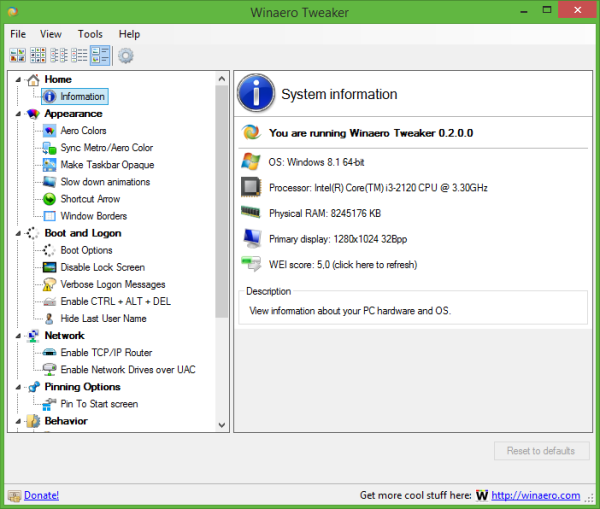Click the donate icon beside Donate! link
Image resolution: width=600 pixels, height=509 pixels.
coord(15,496)
